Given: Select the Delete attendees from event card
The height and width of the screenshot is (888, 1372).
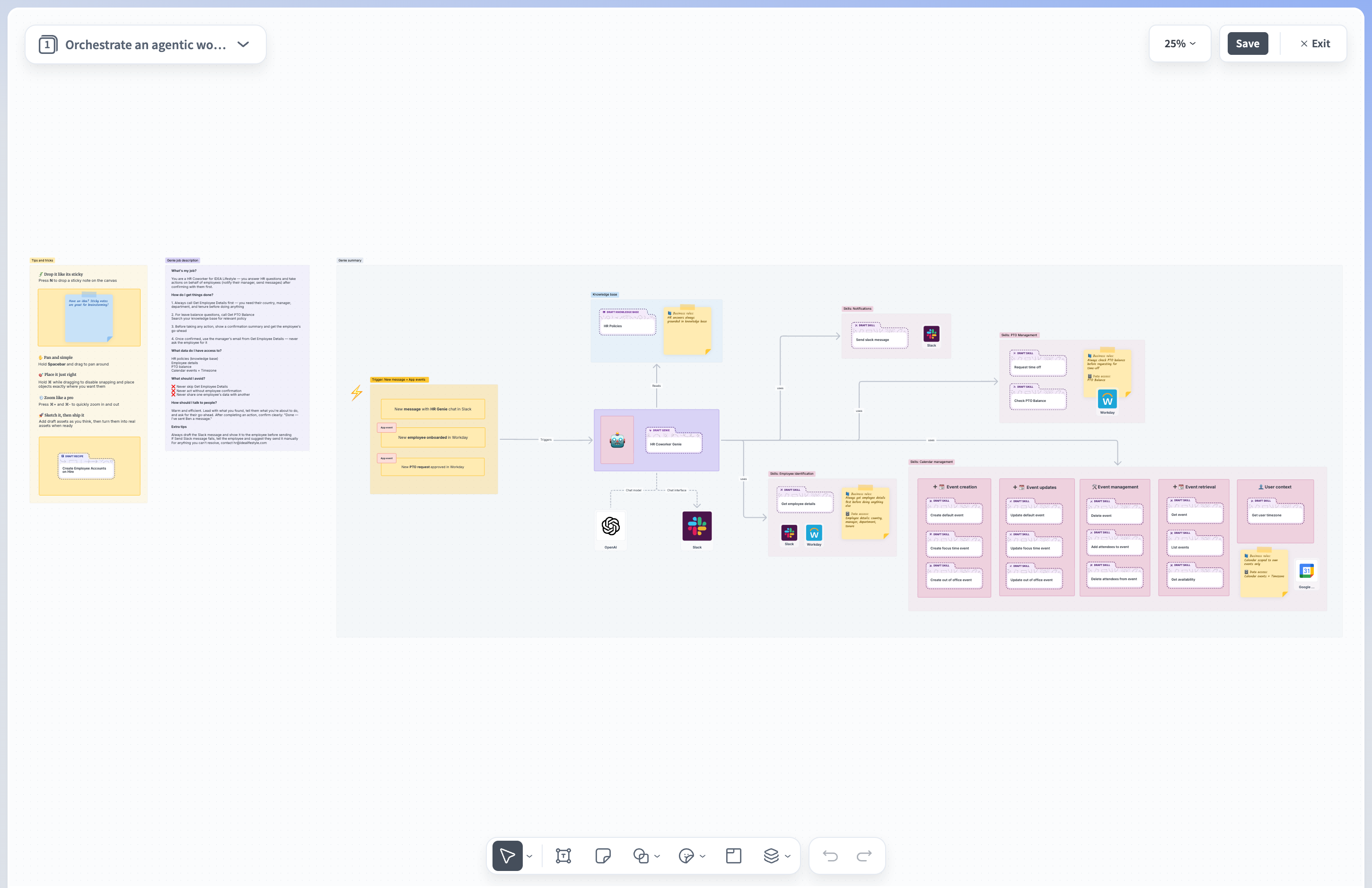Looking at the screenshot, I should [x=1115, y=575].
